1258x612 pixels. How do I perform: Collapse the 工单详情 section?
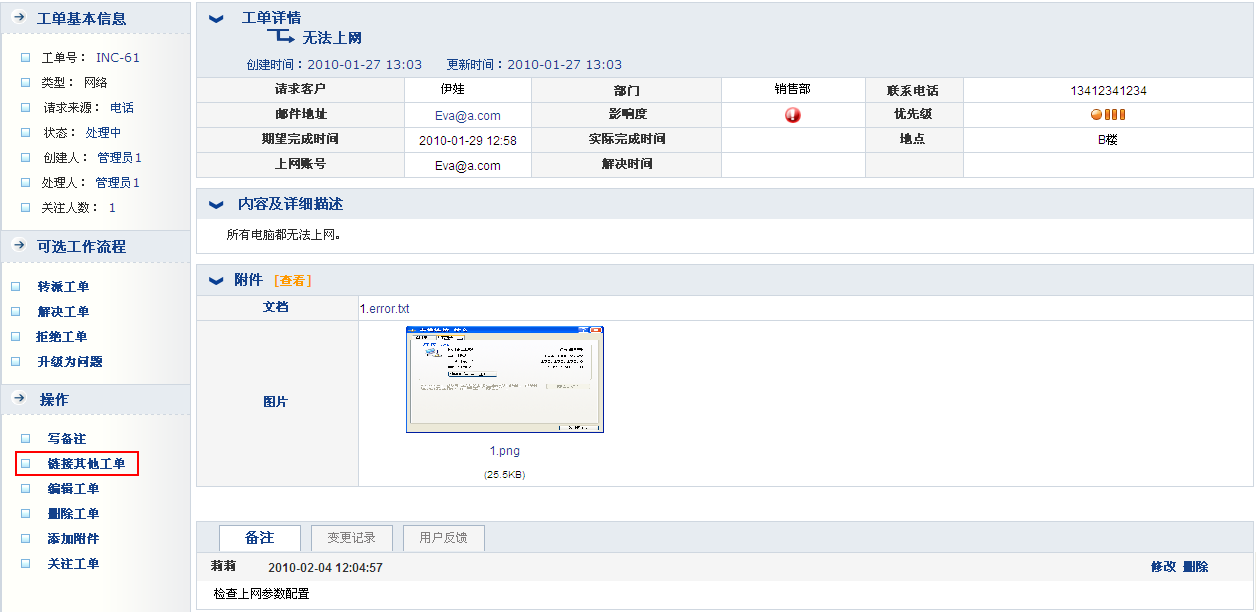tap(216, 18)
